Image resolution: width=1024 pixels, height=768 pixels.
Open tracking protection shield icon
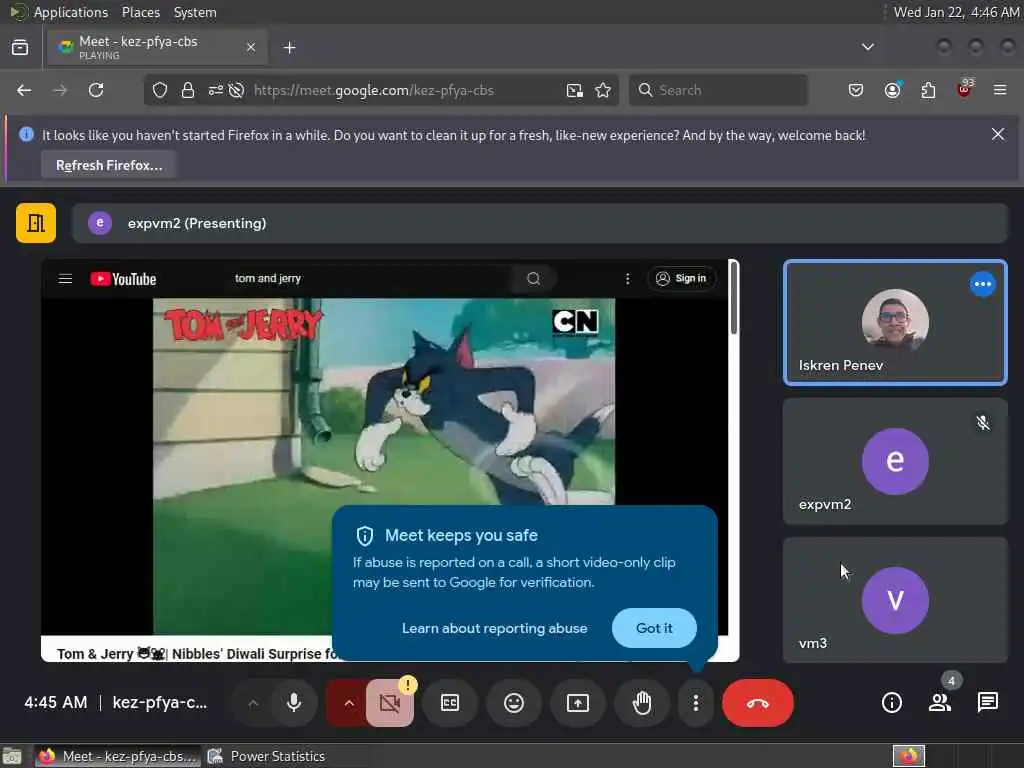(x=160, y=90)
